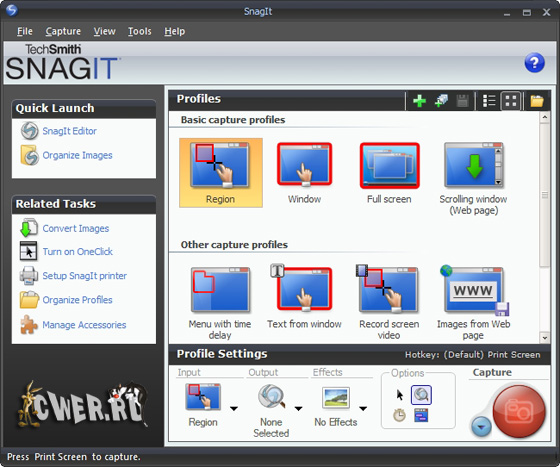Screen dimensions: 560x467
Task: Add new profile with green plus icon
Action: (x=419, y=101)
